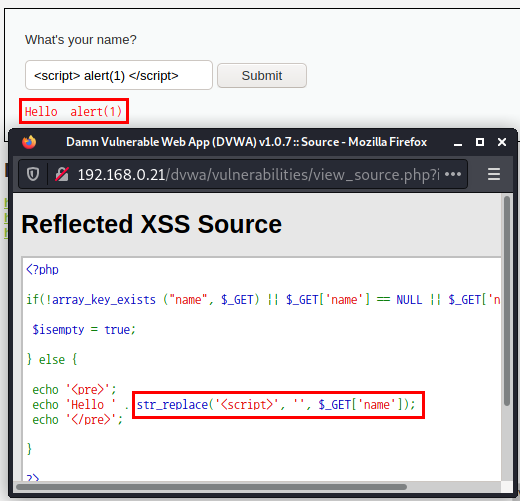
Task: Click the horizontal scrollbar of source window
Action: (x=211, y=487)
